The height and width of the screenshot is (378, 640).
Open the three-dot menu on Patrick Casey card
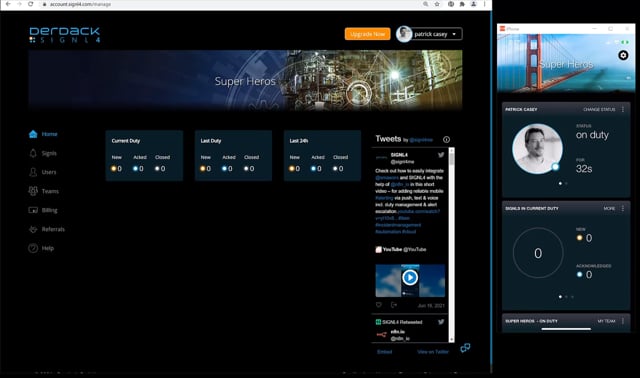coord(623,109)
